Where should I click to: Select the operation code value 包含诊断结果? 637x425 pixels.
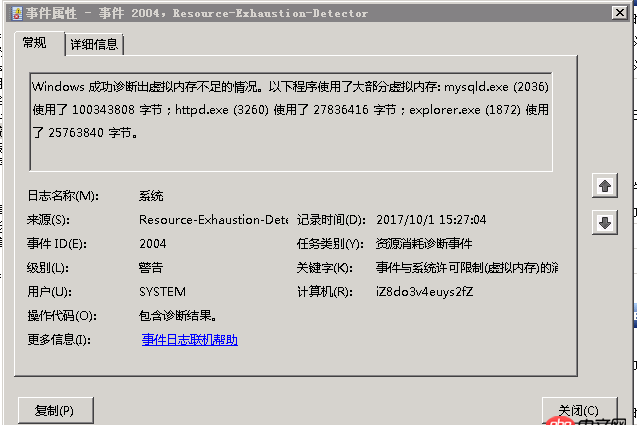178,316
